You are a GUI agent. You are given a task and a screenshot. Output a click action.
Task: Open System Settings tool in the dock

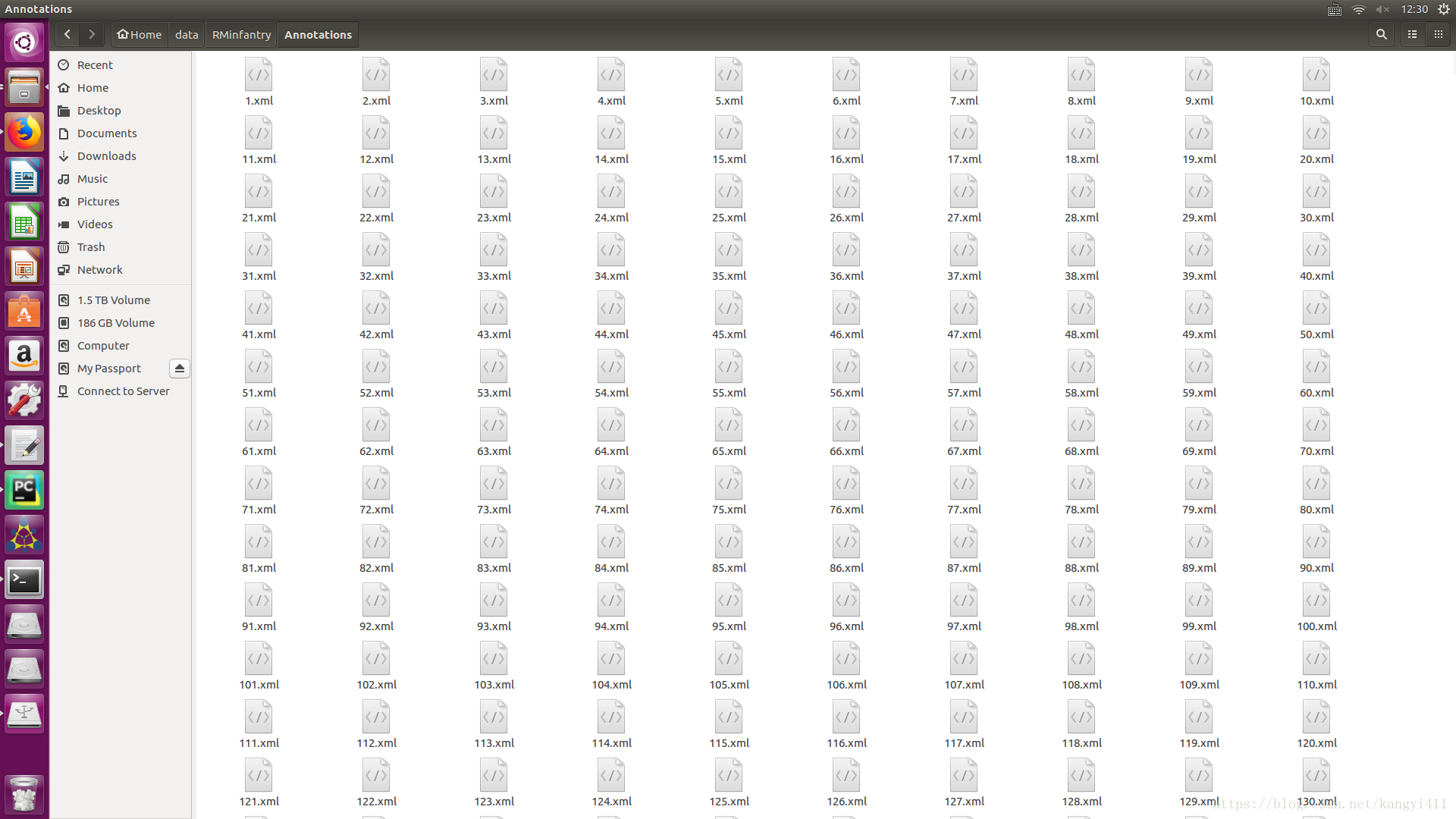[24, 401]
